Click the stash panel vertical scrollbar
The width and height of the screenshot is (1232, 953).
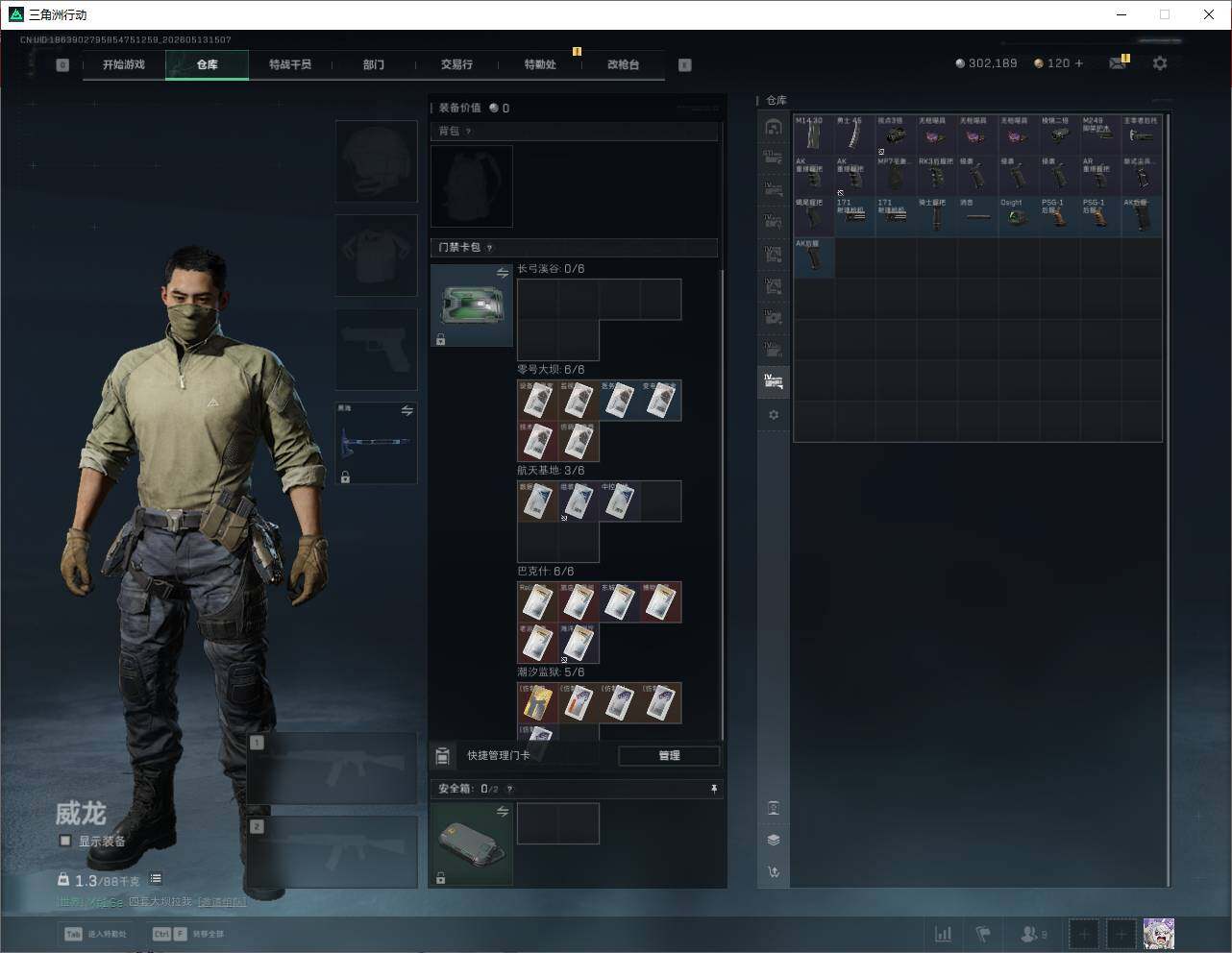point(1169,500)
